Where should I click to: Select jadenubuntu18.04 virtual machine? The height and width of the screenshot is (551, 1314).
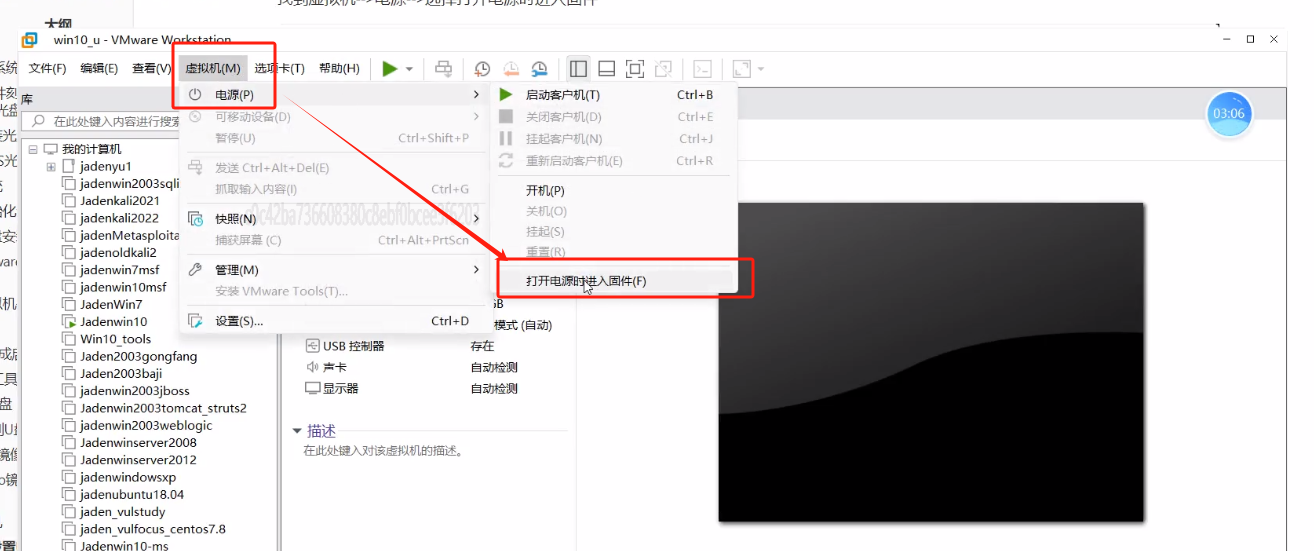click(132, 494)
